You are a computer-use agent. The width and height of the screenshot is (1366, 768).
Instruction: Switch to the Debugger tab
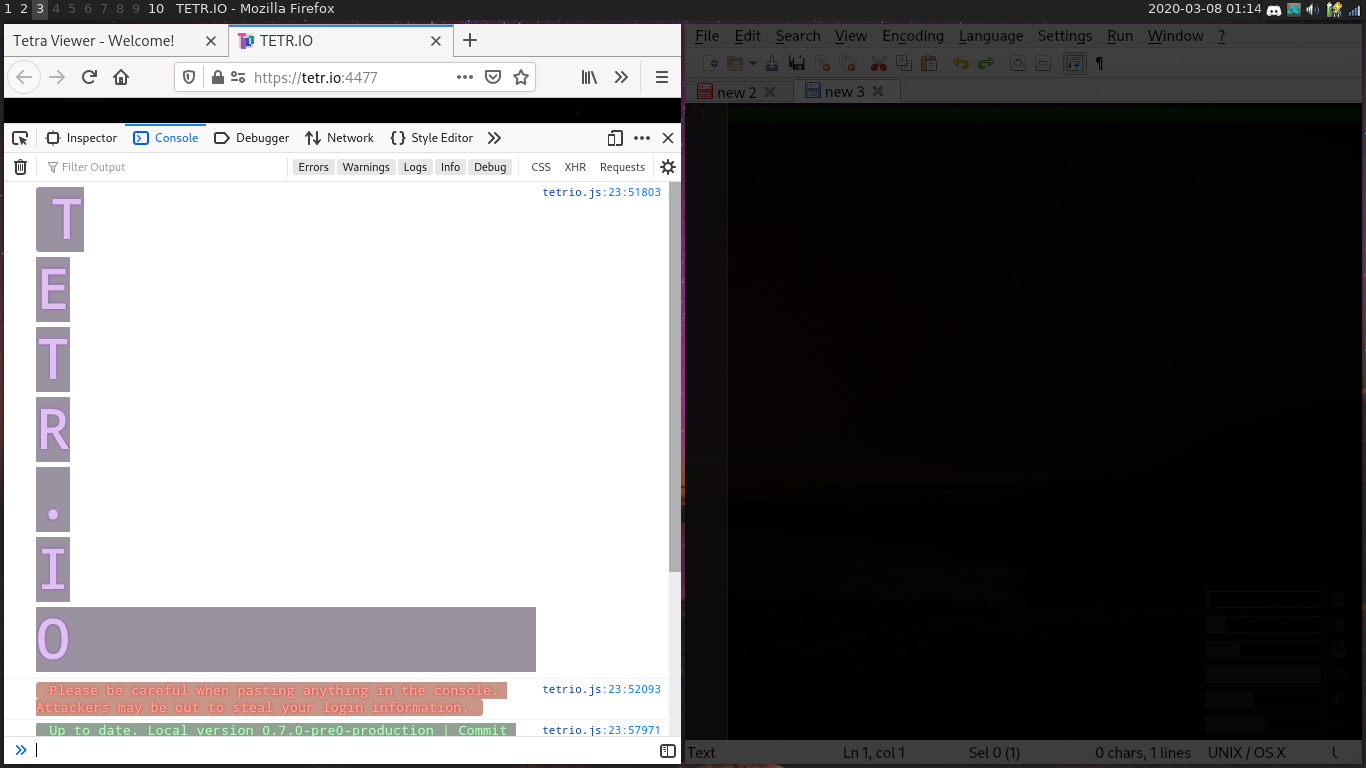pyautogui.click(x=251, y=138)
